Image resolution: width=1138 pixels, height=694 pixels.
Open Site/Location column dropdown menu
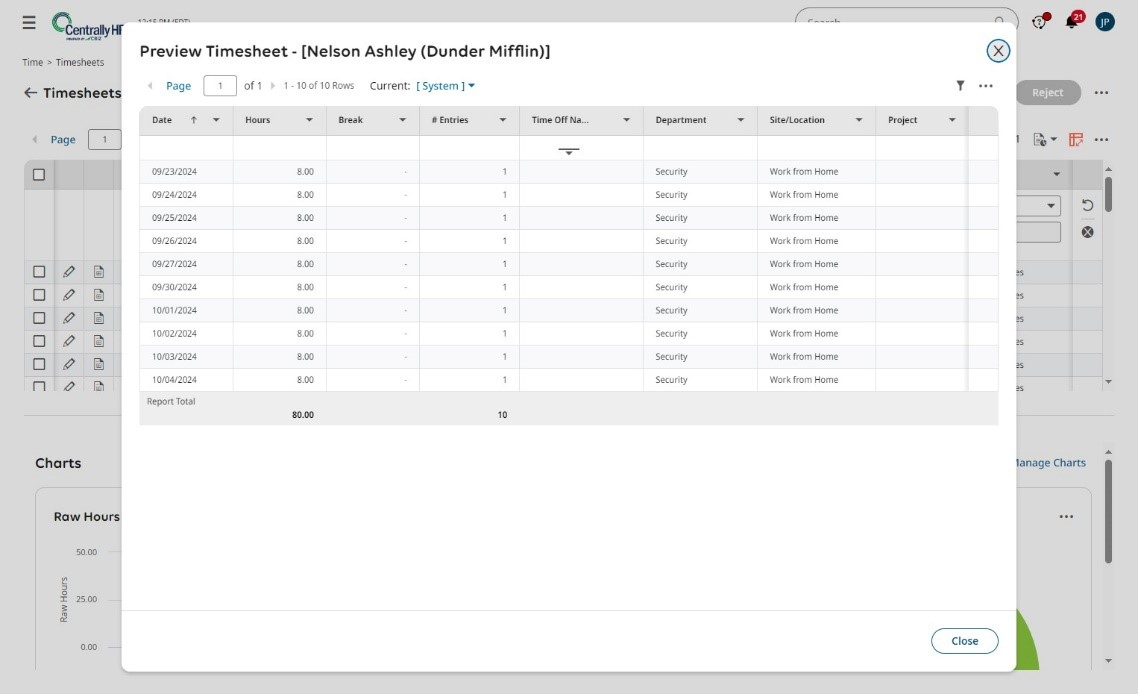tap(859, 120)
